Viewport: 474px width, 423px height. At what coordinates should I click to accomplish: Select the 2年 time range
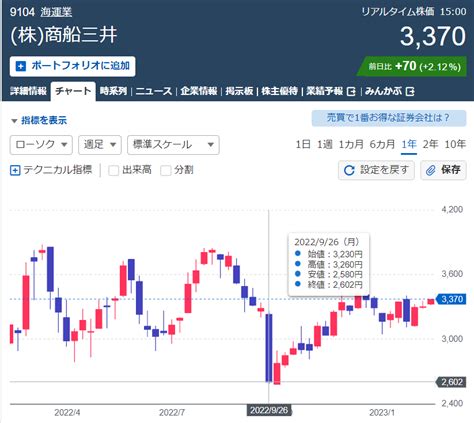click(430, 144)
